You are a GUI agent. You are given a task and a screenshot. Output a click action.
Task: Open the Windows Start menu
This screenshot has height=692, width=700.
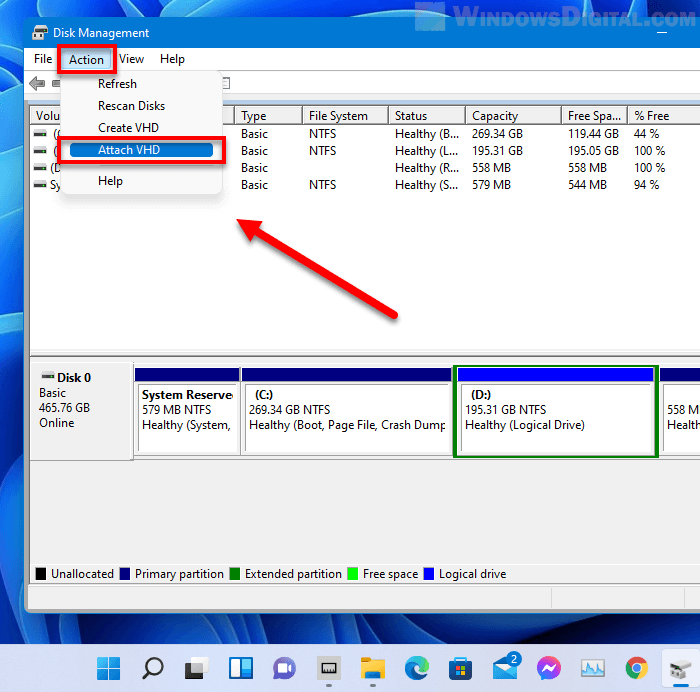point(108,668)
